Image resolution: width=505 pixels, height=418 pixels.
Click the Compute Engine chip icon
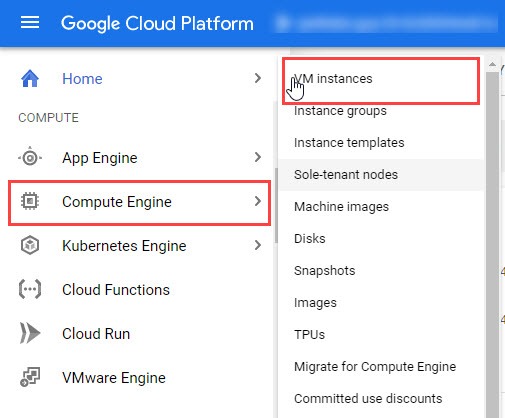tap(30, 201)
